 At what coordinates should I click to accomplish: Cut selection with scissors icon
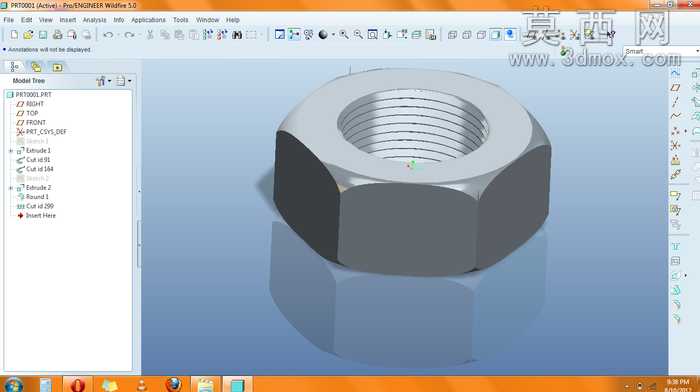150,34
